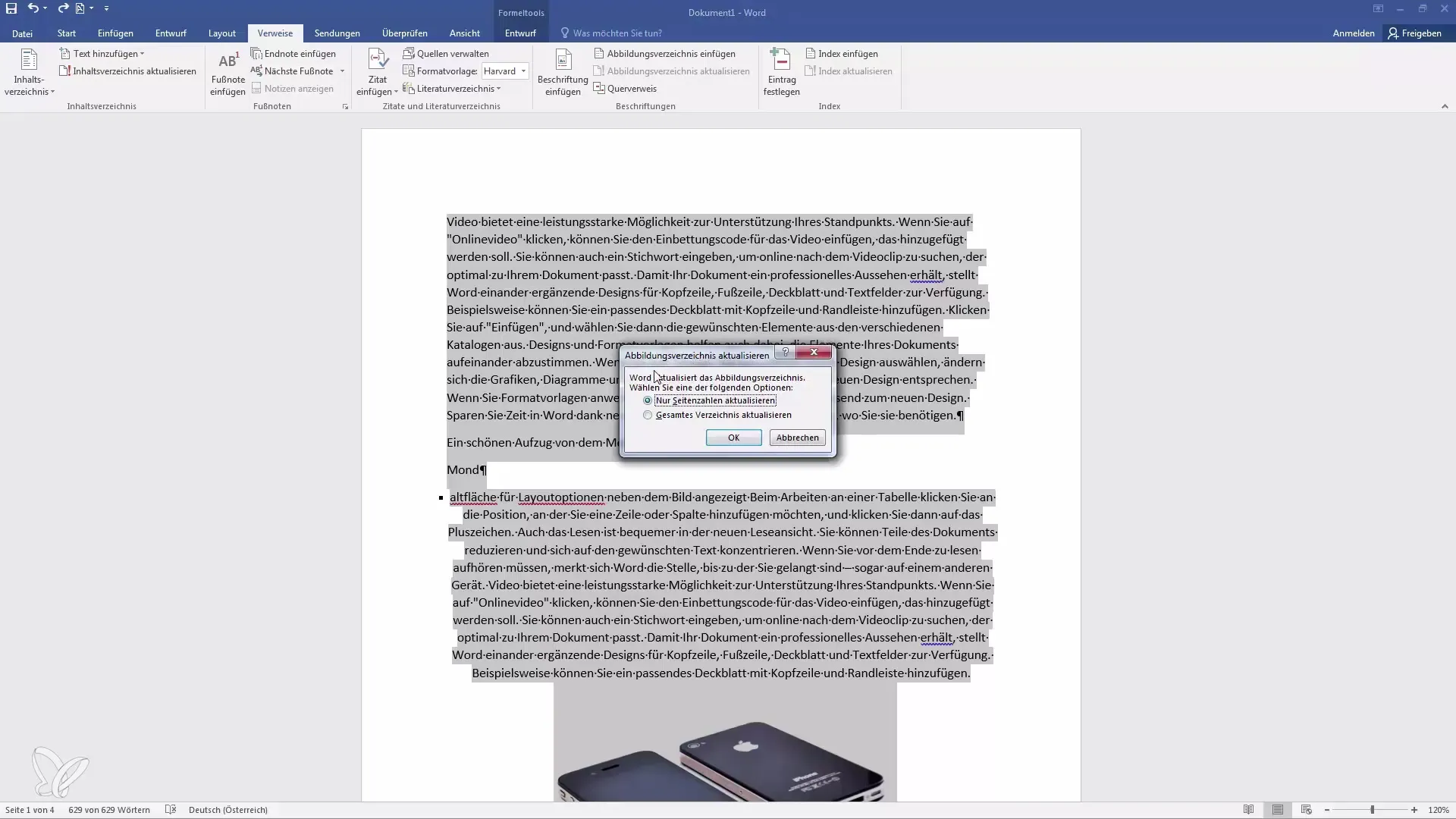Click zoom out minus icon
The image size is (1456, 819).
coord(1327,810)
